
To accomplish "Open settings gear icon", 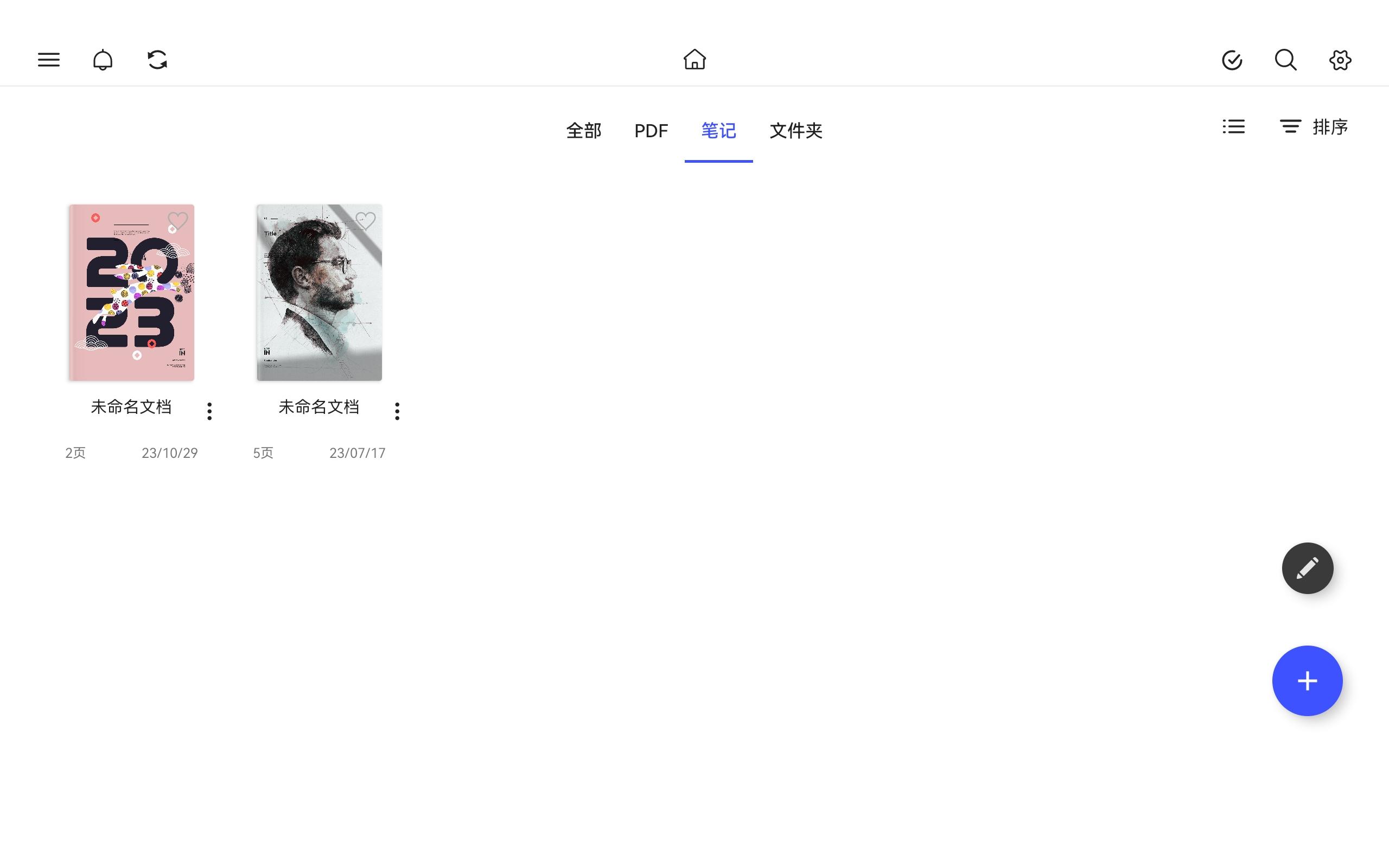I will (1340, 60).
